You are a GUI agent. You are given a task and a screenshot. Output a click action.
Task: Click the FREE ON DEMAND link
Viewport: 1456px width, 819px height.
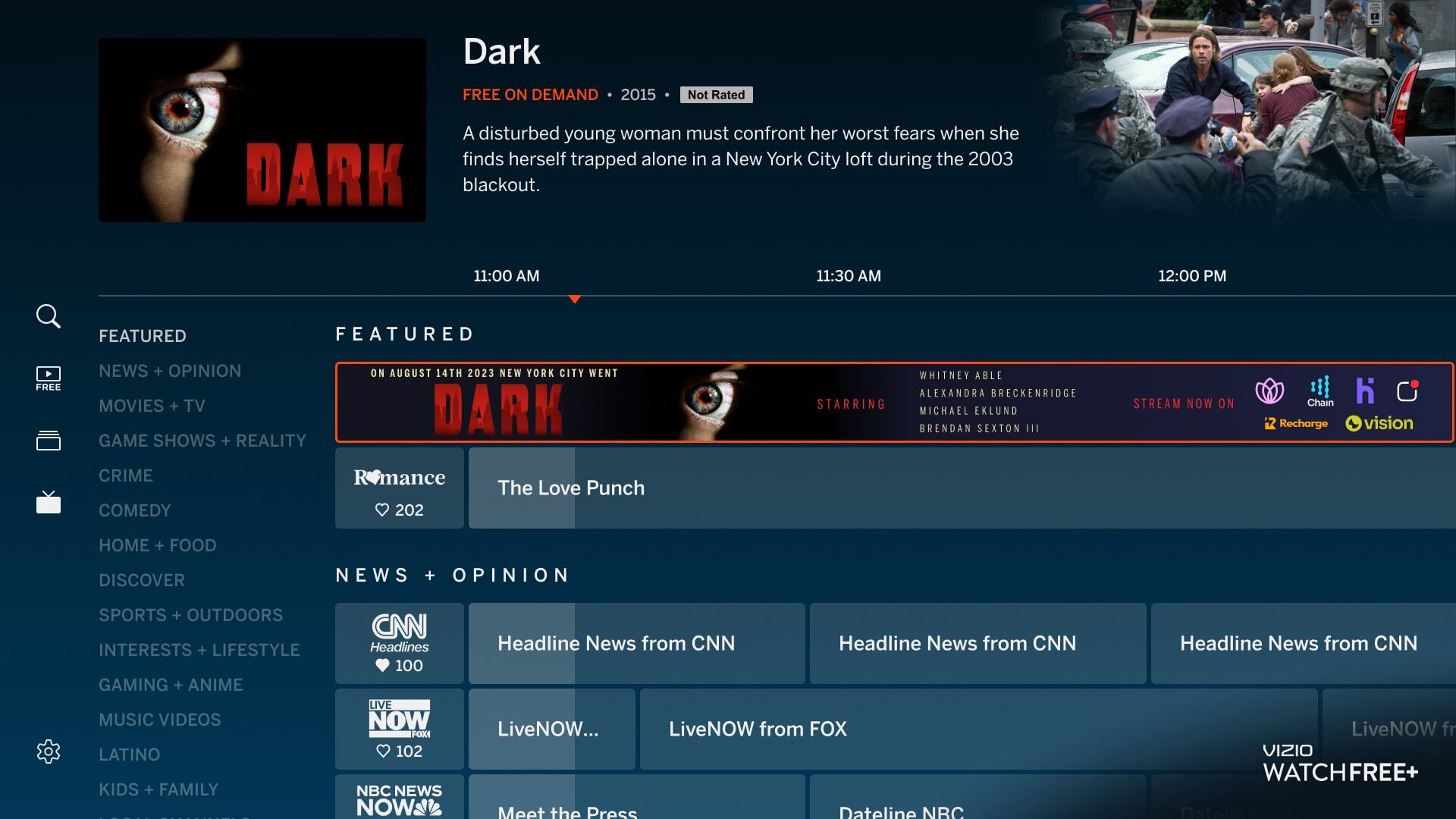point(529,95)
